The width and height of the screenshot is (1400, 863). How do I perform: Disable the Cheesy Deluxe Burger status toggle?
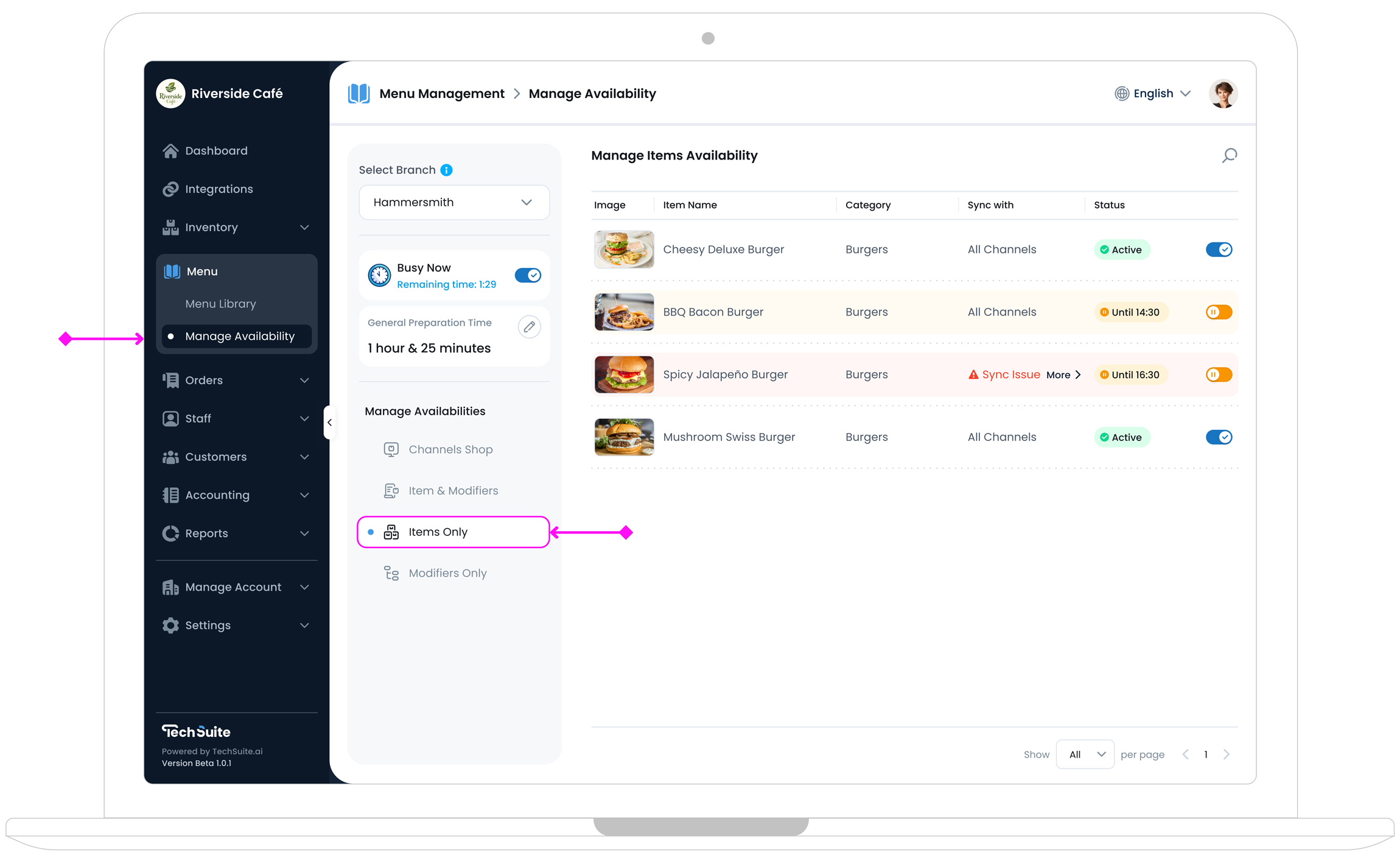(1219, 249)
